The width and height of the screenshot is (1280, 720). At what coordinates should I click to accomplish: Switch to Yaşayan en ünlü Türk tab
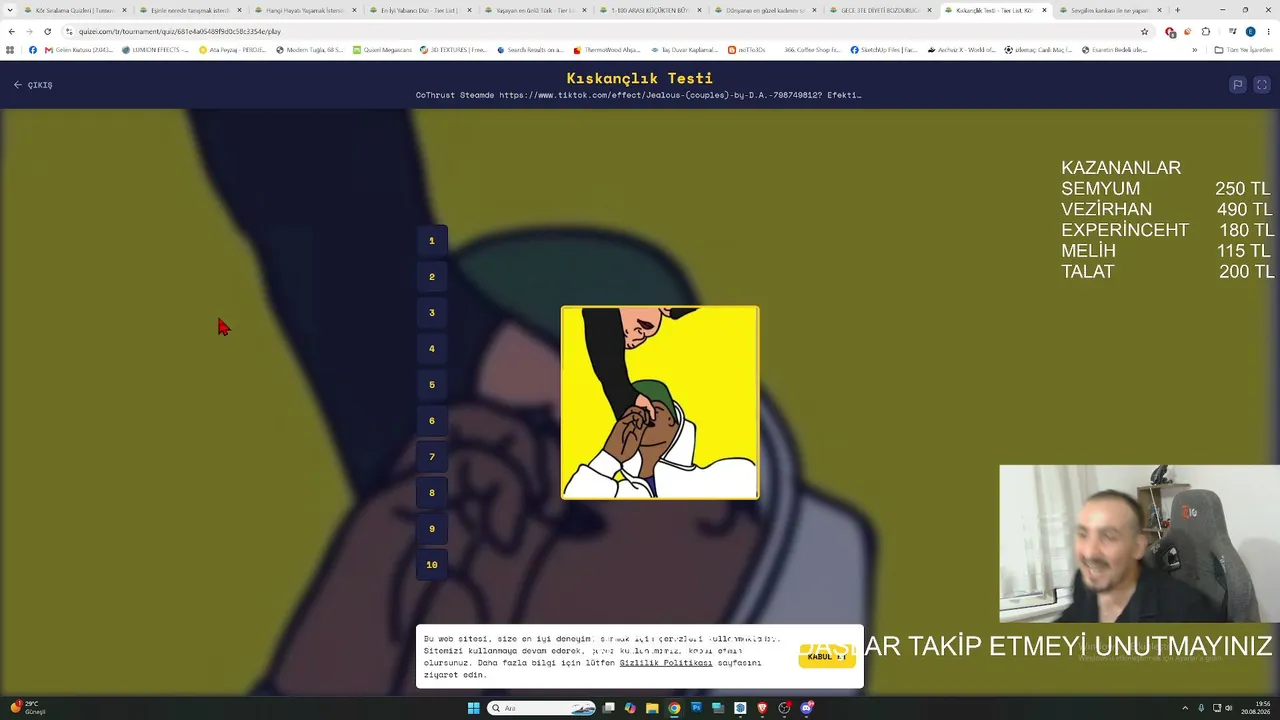pyautogui.click(x=535, y=10)
